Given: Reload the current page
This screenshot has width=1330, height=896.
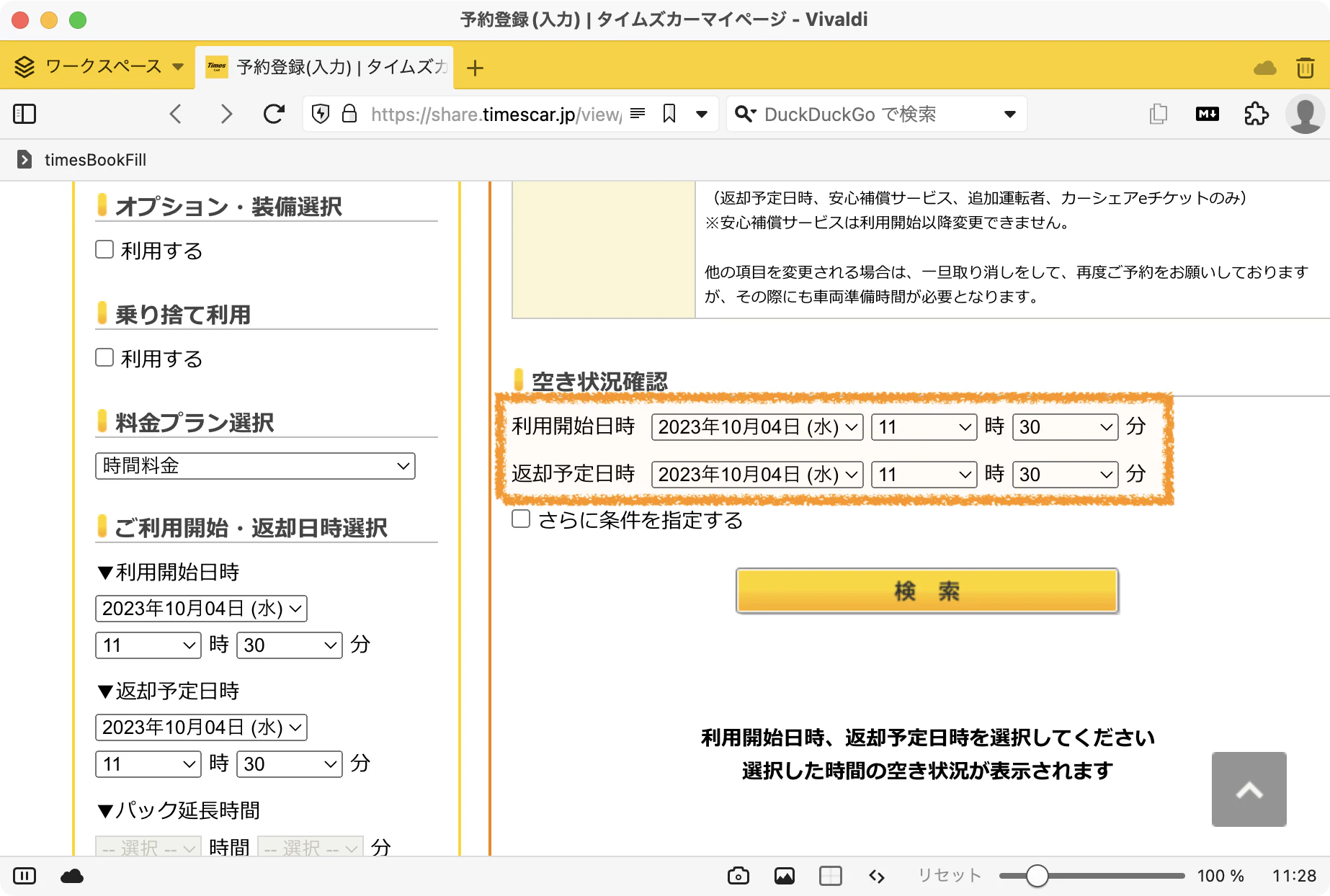Looking at the screenshot, I should tap(274, 114).
